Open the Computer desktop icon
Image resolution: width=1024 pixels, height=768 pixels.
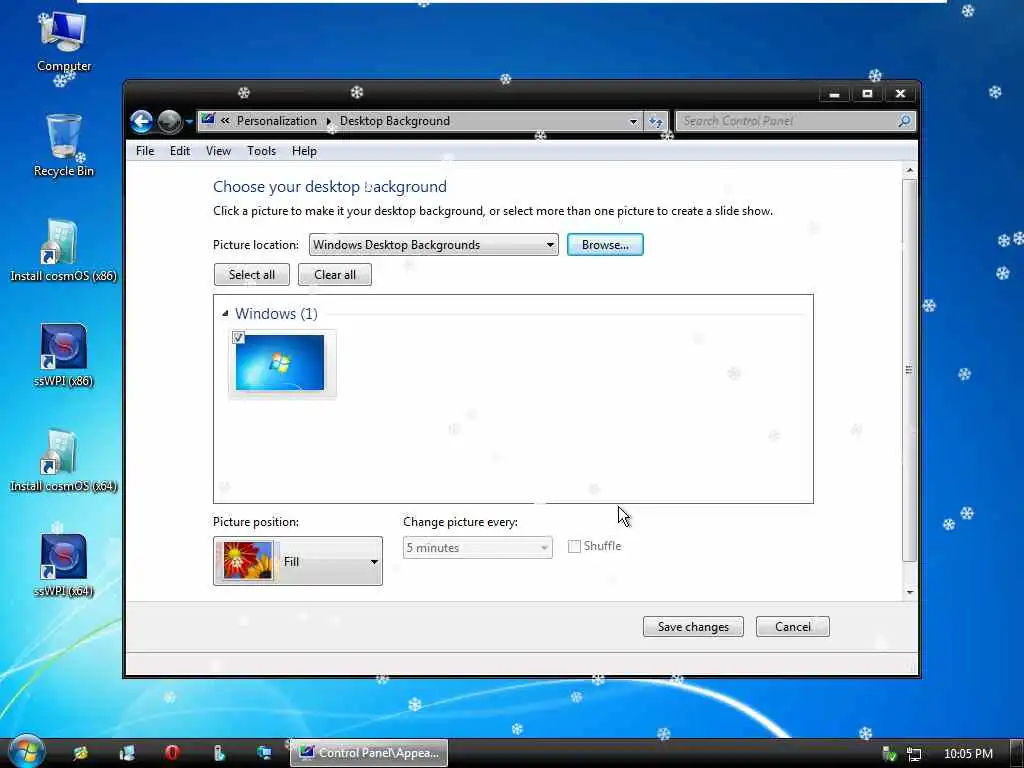pos(63,41)
